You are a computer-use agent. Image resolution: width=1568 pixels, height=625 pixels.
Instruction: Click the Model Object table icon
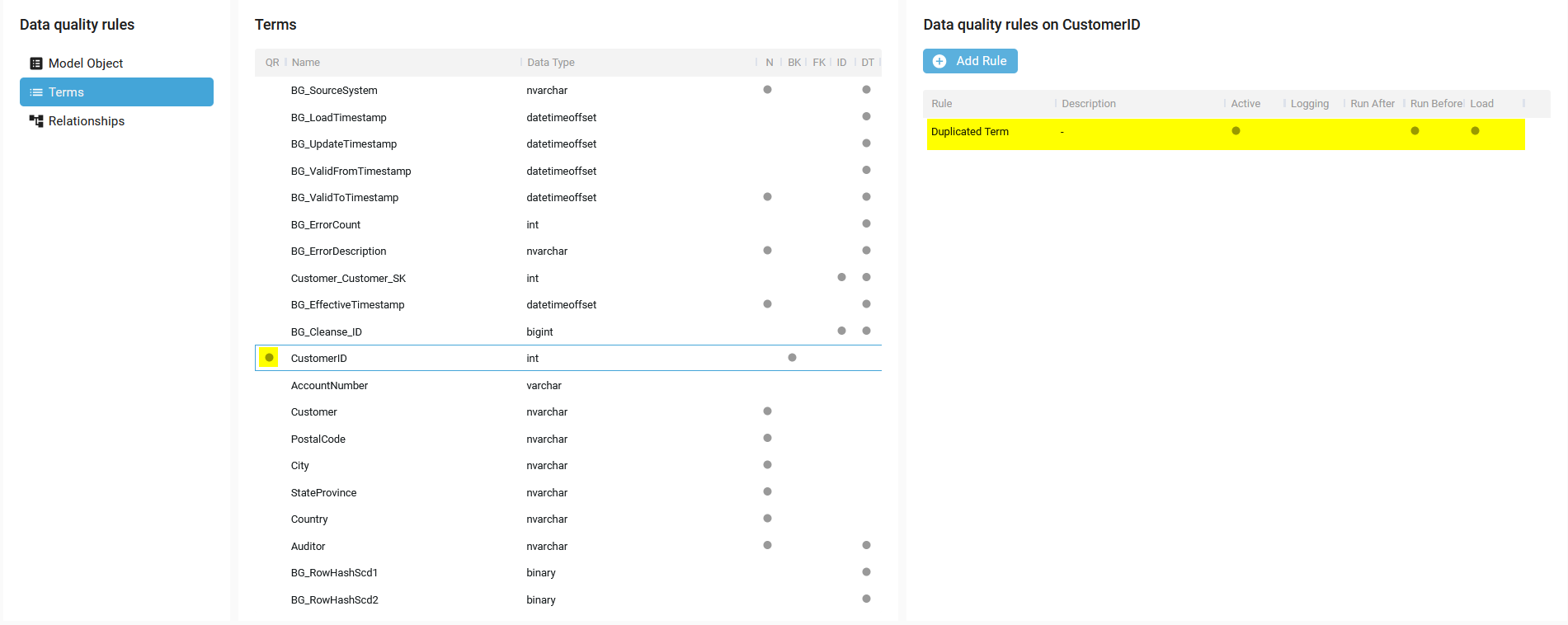click(36, 63)
